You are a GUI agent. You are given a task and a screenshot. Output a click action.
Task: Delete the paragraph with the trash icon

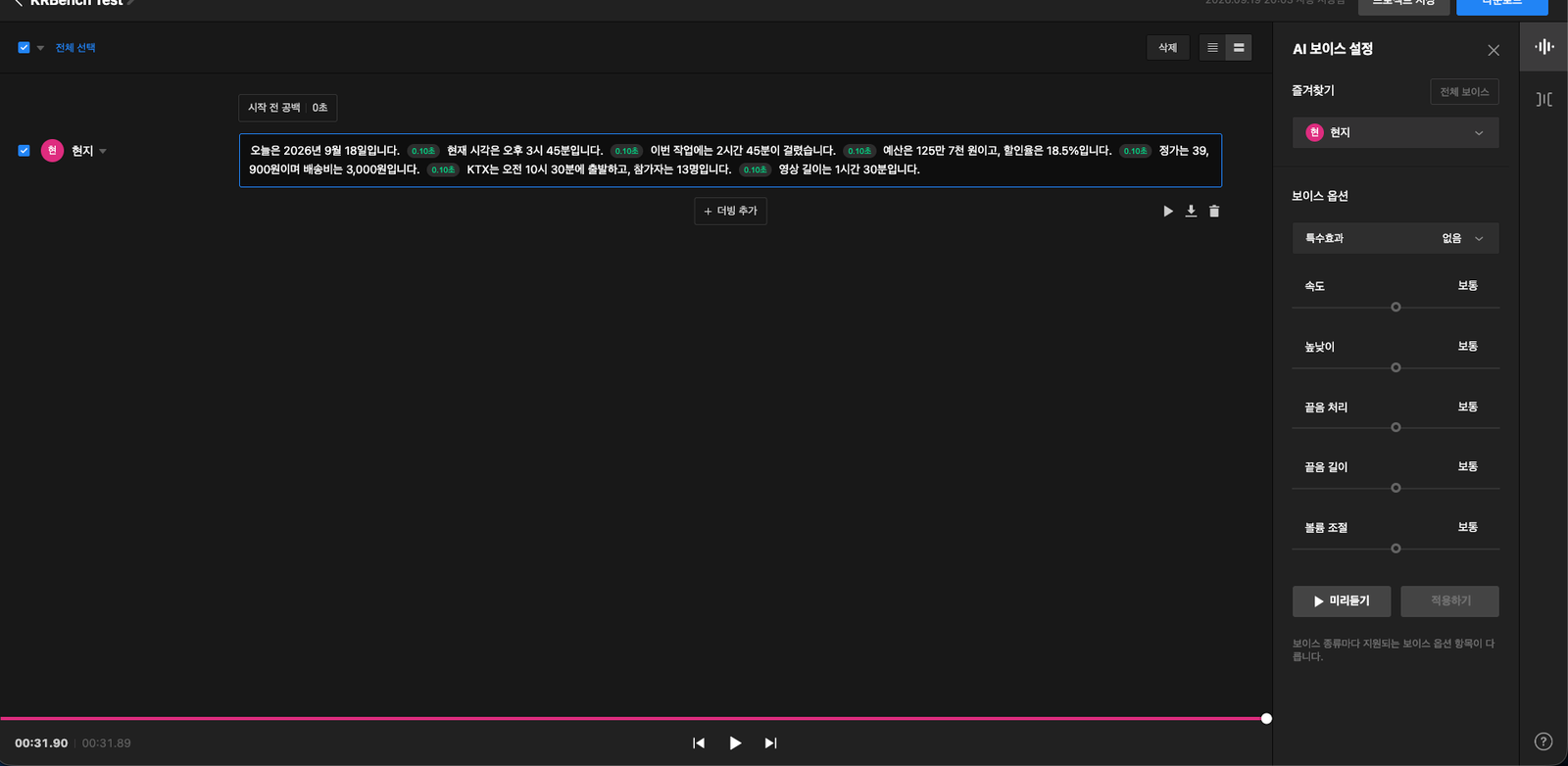click(1214, 211)
